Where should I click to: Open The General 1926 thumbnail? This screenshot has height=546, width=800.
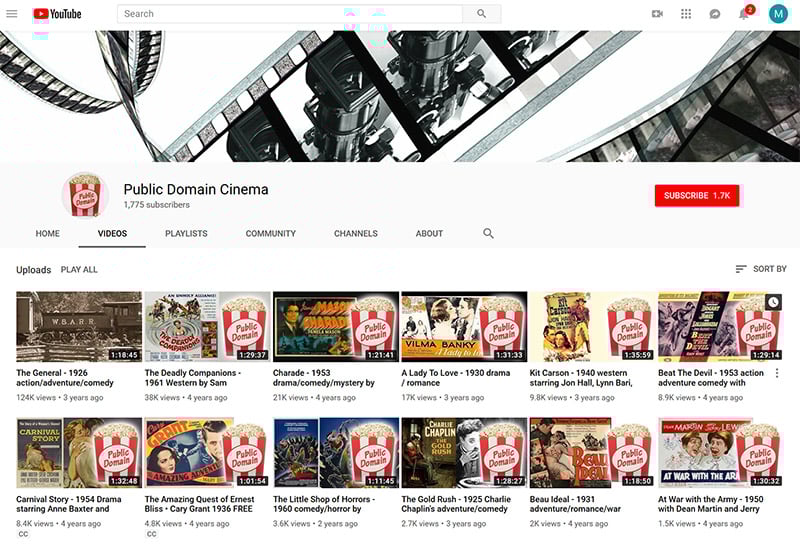(79, 327)
